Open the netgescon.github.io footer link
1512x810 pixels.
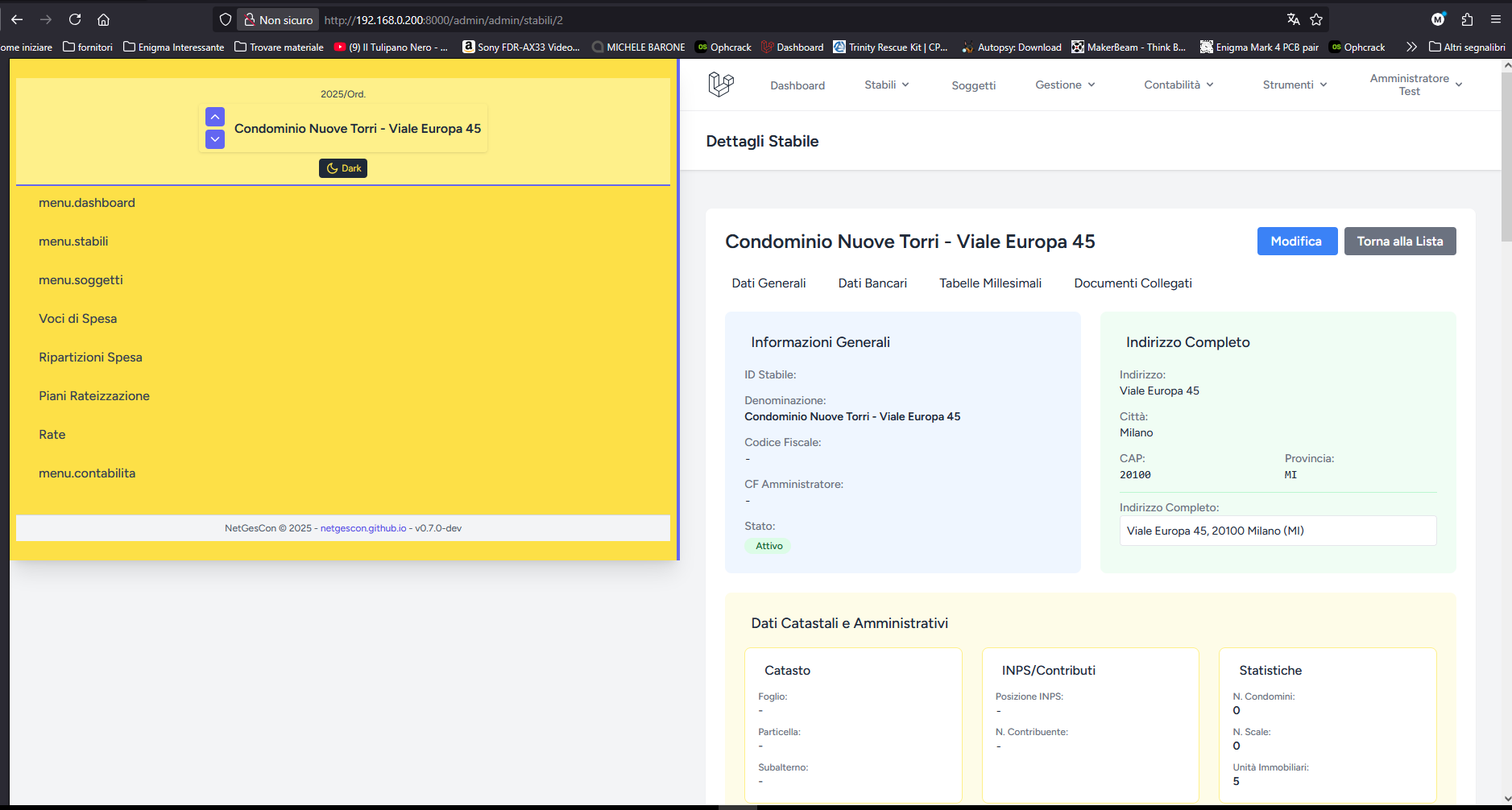tap(363, 528)
